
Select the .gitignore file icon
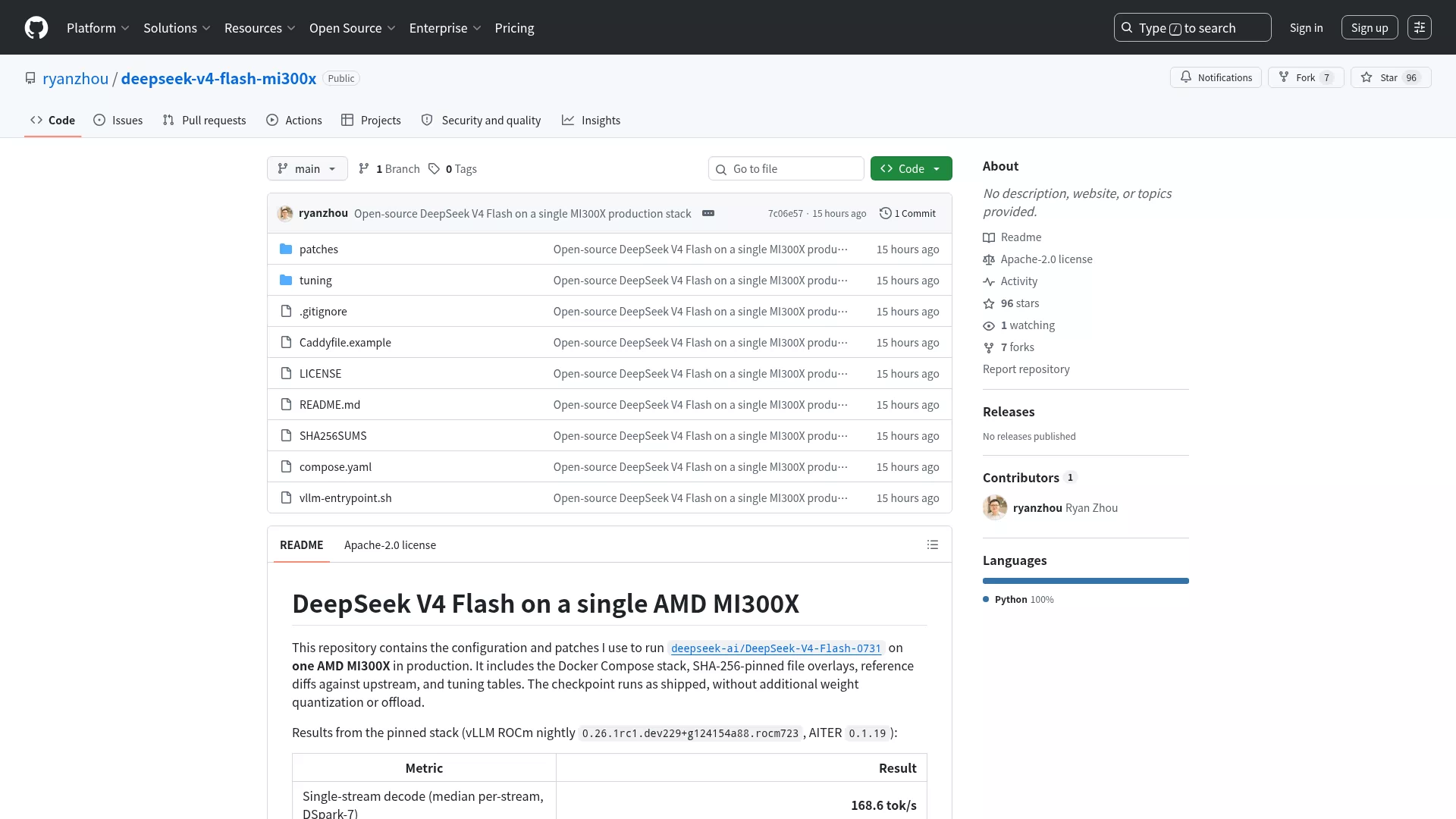[x=286, y=312]
